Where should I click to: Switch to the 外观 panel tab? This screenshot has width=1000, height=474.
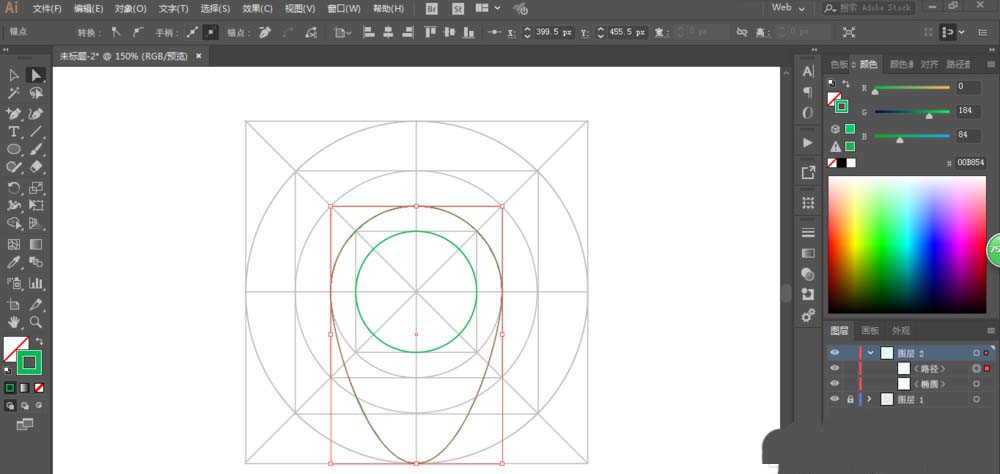(x=901, y=330)
